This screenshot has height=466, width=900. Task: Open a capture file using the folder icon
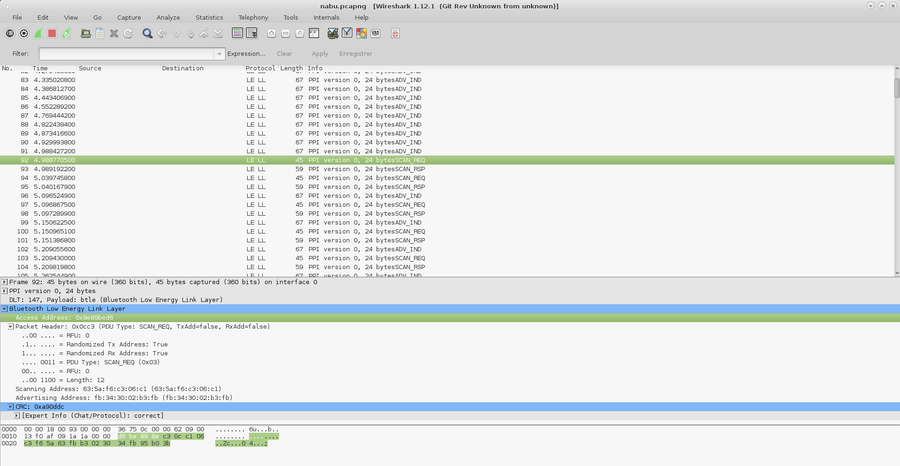(85, 33)
